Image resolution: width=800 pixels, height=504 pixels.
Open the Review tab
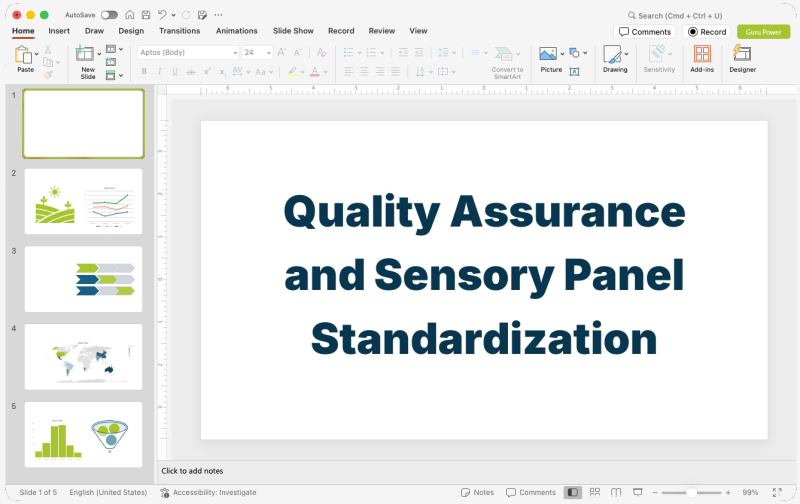point(382,31)
